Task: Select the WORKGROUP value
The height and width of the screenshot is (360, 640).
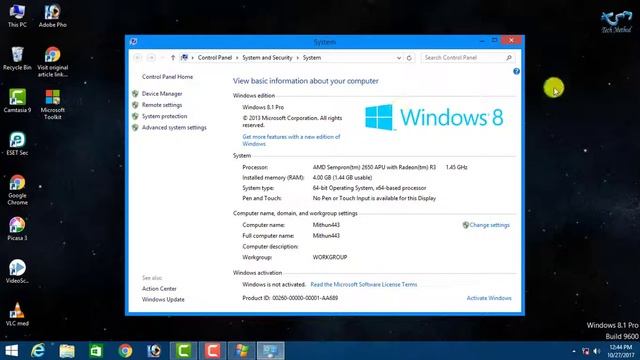Action: (x=330, y=258)
